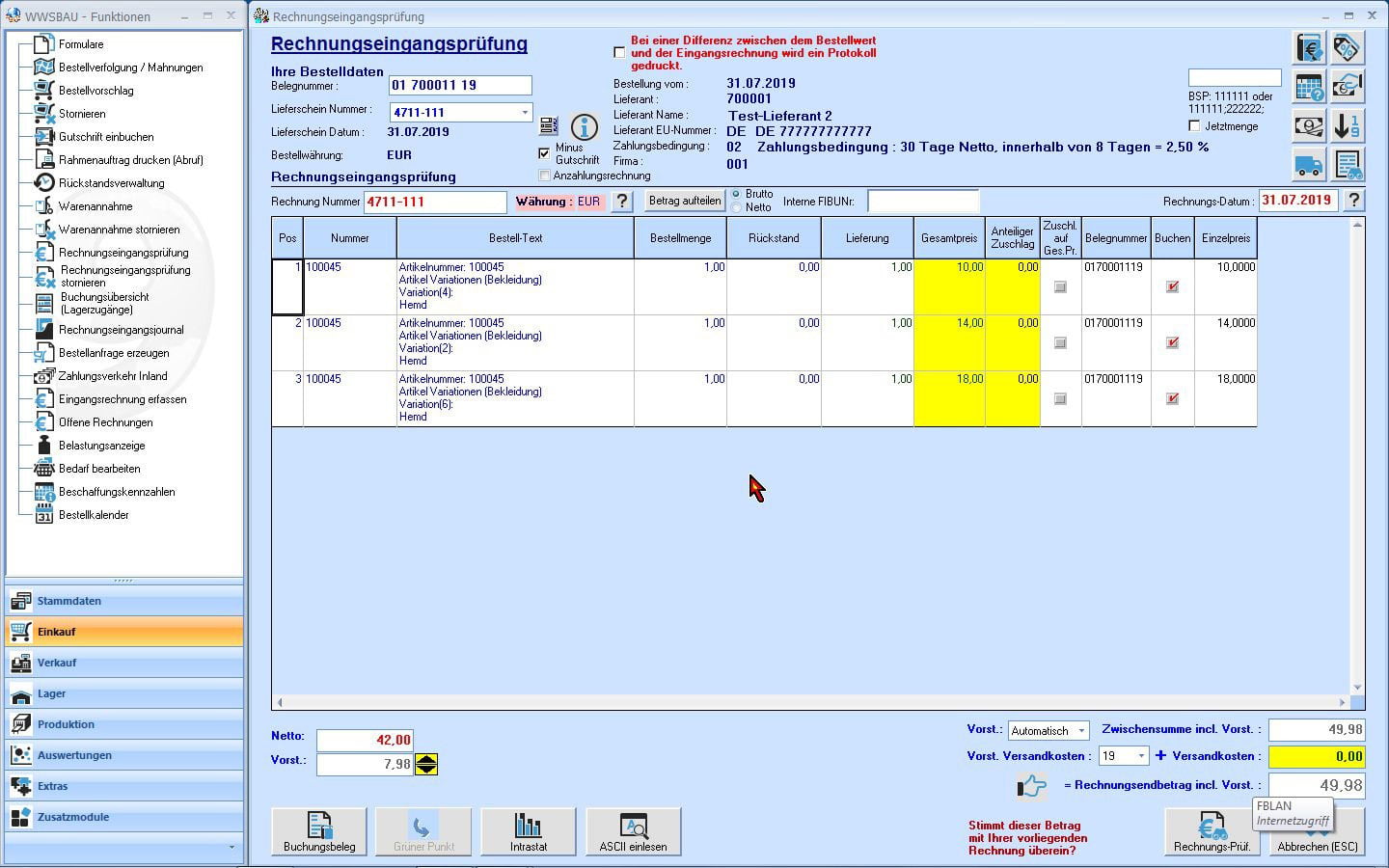Select the Brutto radio button

737,195
